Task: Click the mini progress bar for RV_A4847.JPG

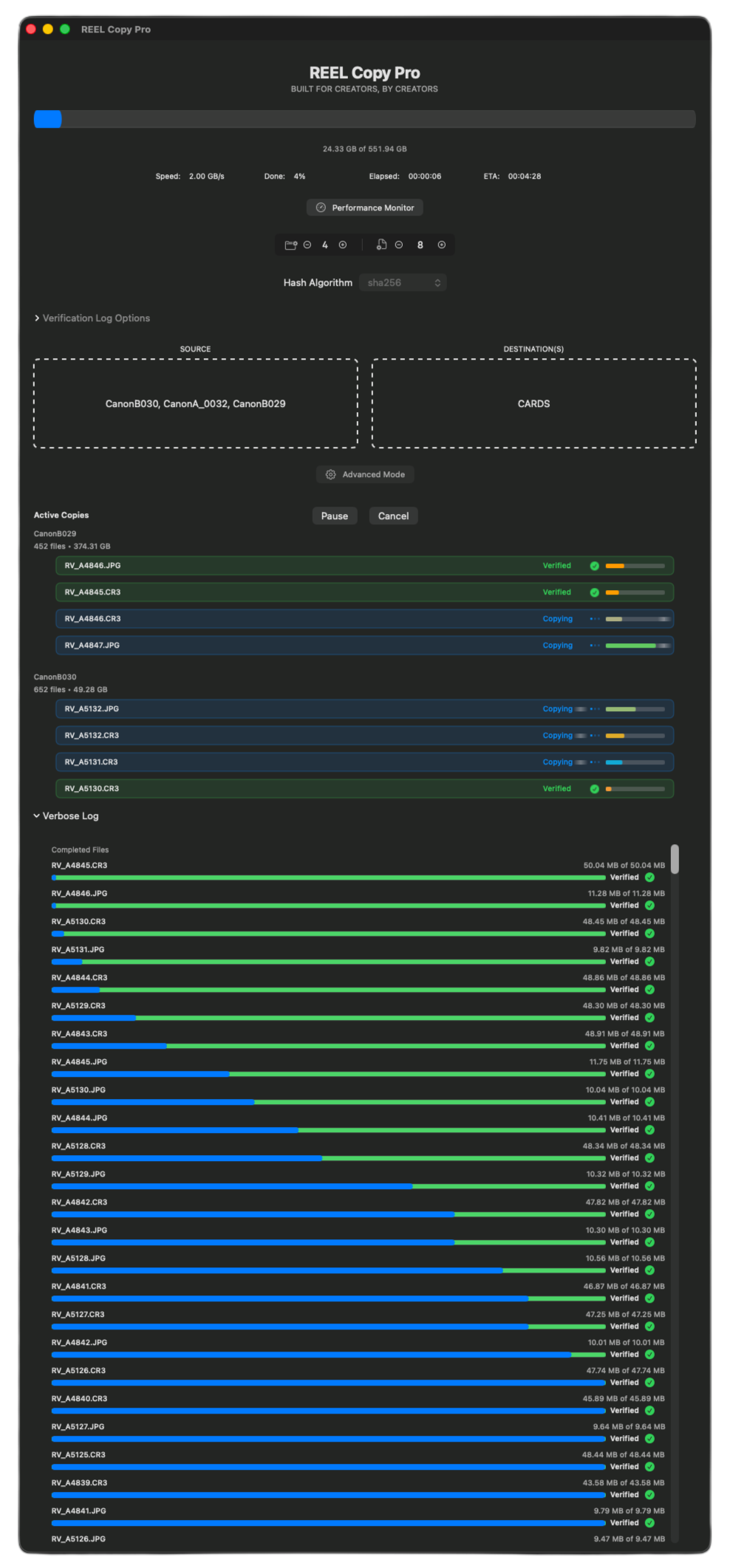Action: point(635,646)
